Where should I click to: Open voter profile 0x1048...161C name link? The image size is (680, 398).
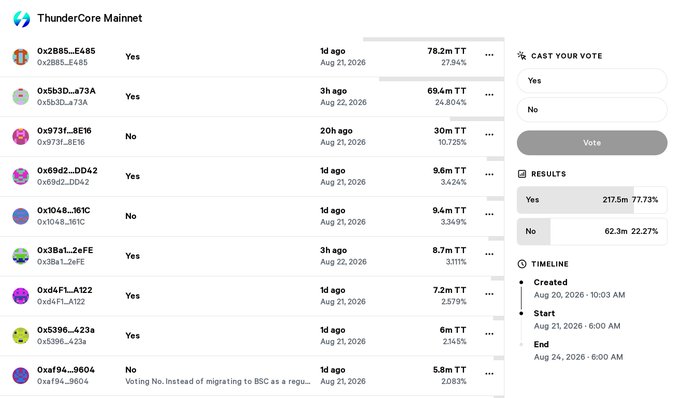(x=63, y=211)
